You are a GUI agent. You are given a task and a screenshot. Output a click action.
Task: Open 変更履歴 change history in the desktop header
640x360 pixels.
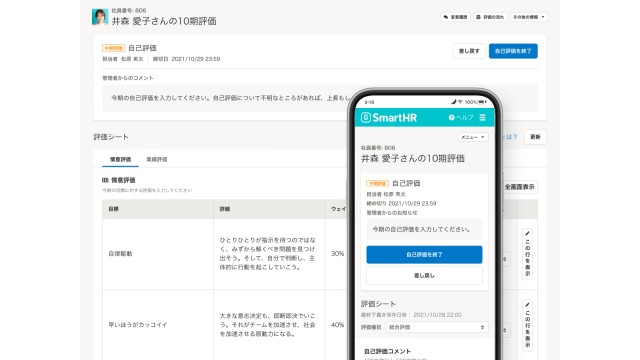(455, 17)
